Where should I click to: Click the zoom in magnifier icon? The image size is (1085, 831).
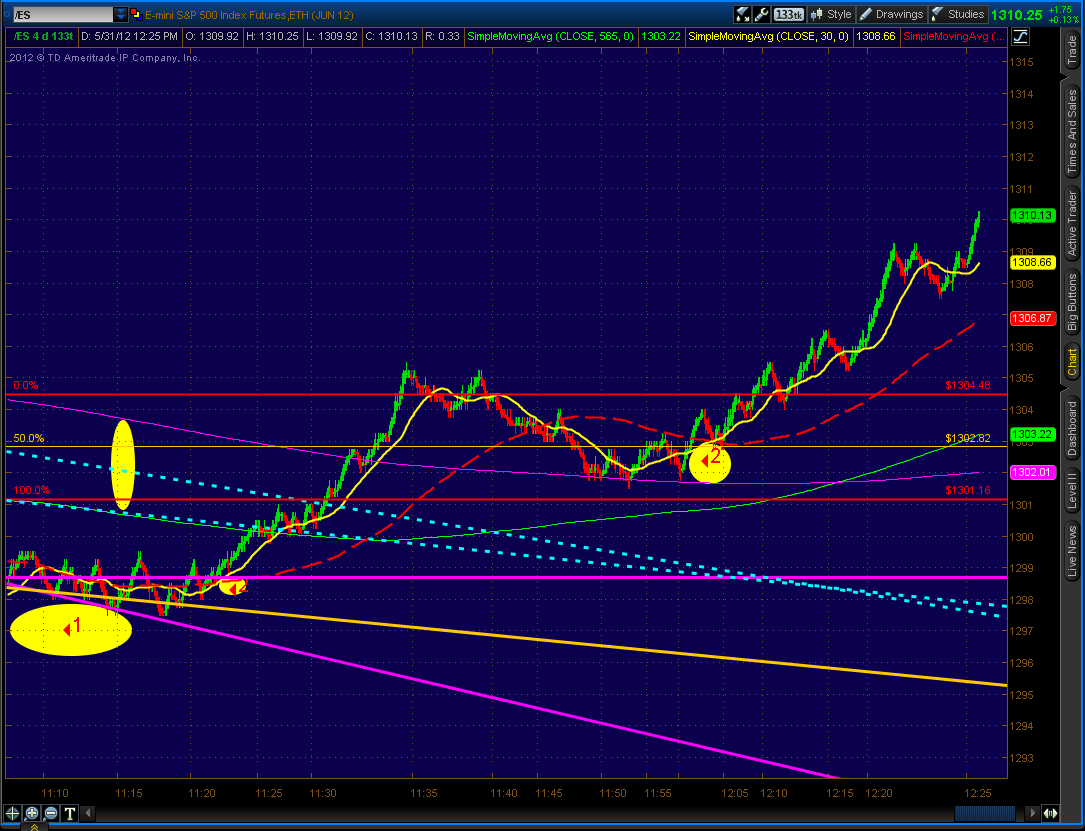(32, 814)
